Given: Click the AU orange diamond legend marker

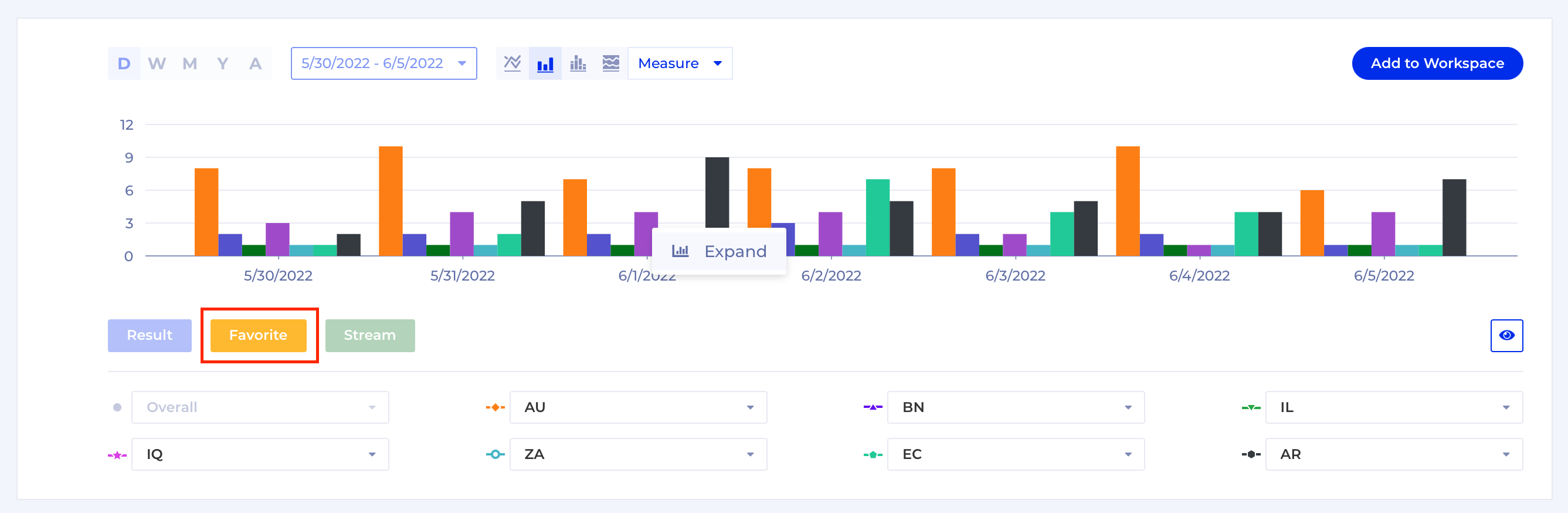Looking at the screenshot, I should pos(495,407).
